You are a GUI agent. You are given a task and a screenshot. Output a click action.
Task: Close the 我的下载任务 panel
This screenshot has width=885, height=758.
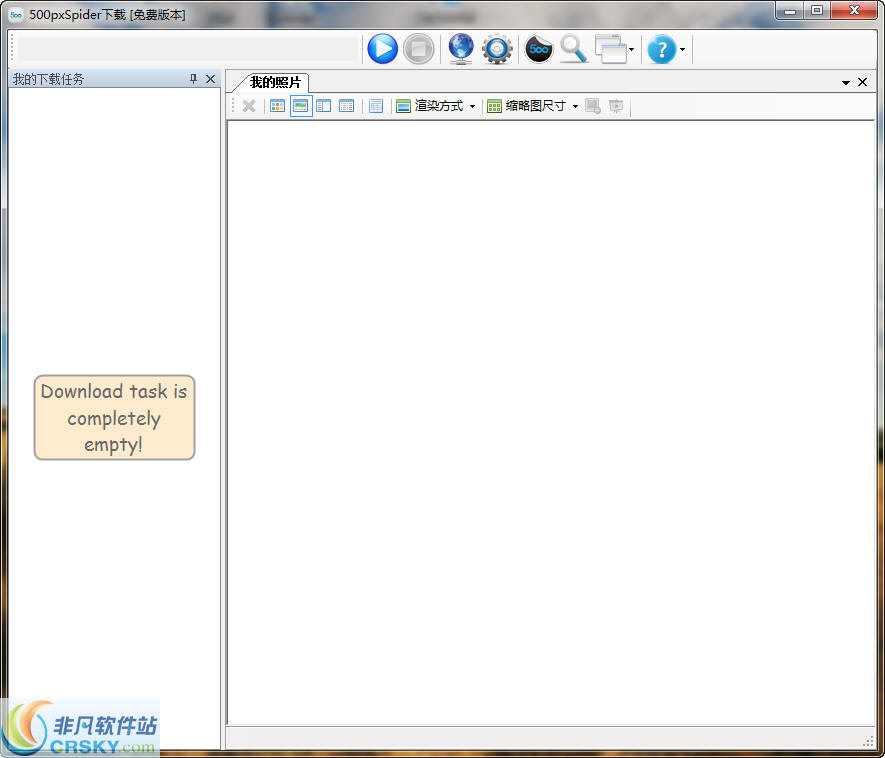click(211, 79)
